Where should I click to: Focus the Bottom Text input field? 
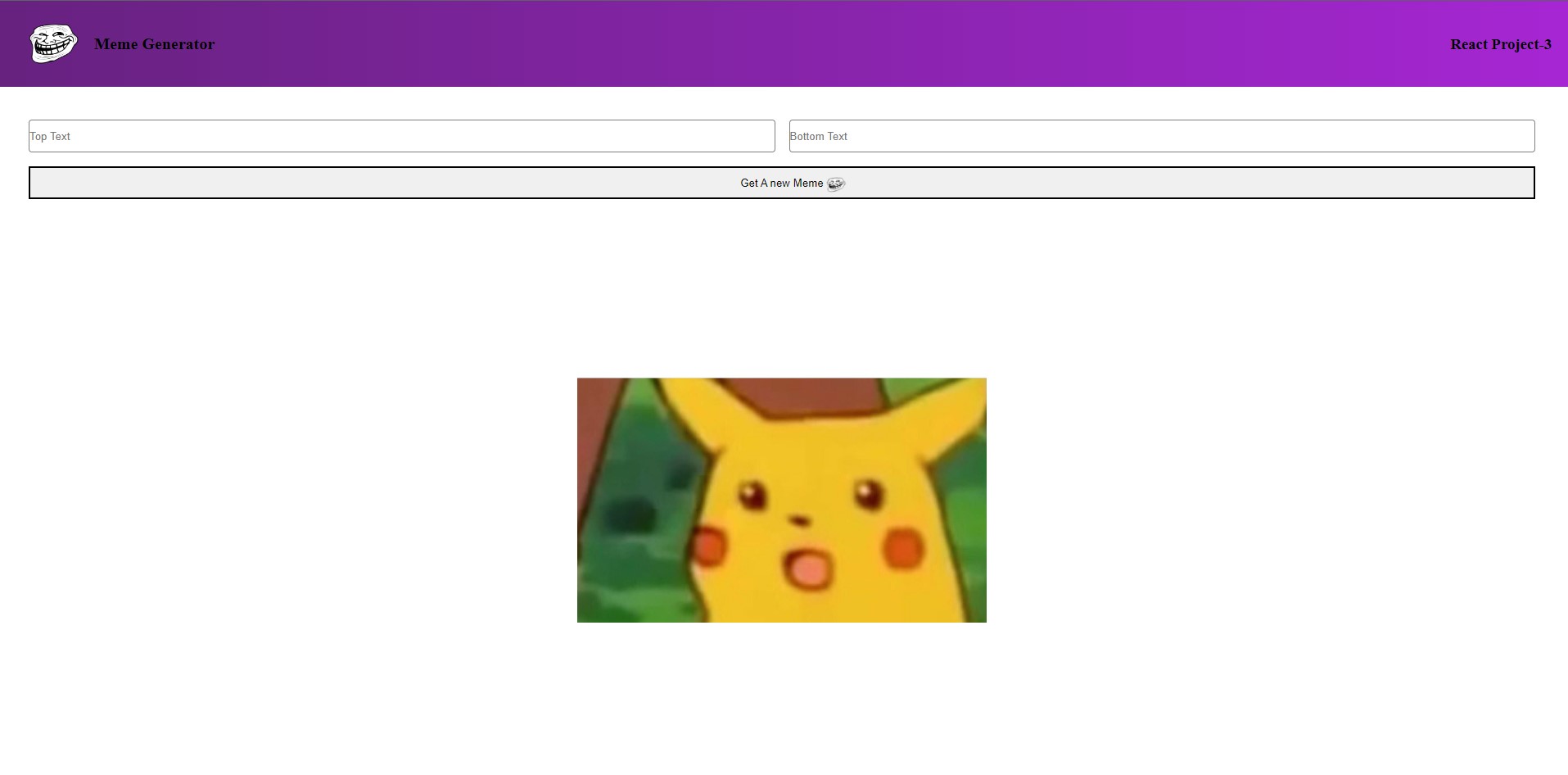coord(1161,136)
